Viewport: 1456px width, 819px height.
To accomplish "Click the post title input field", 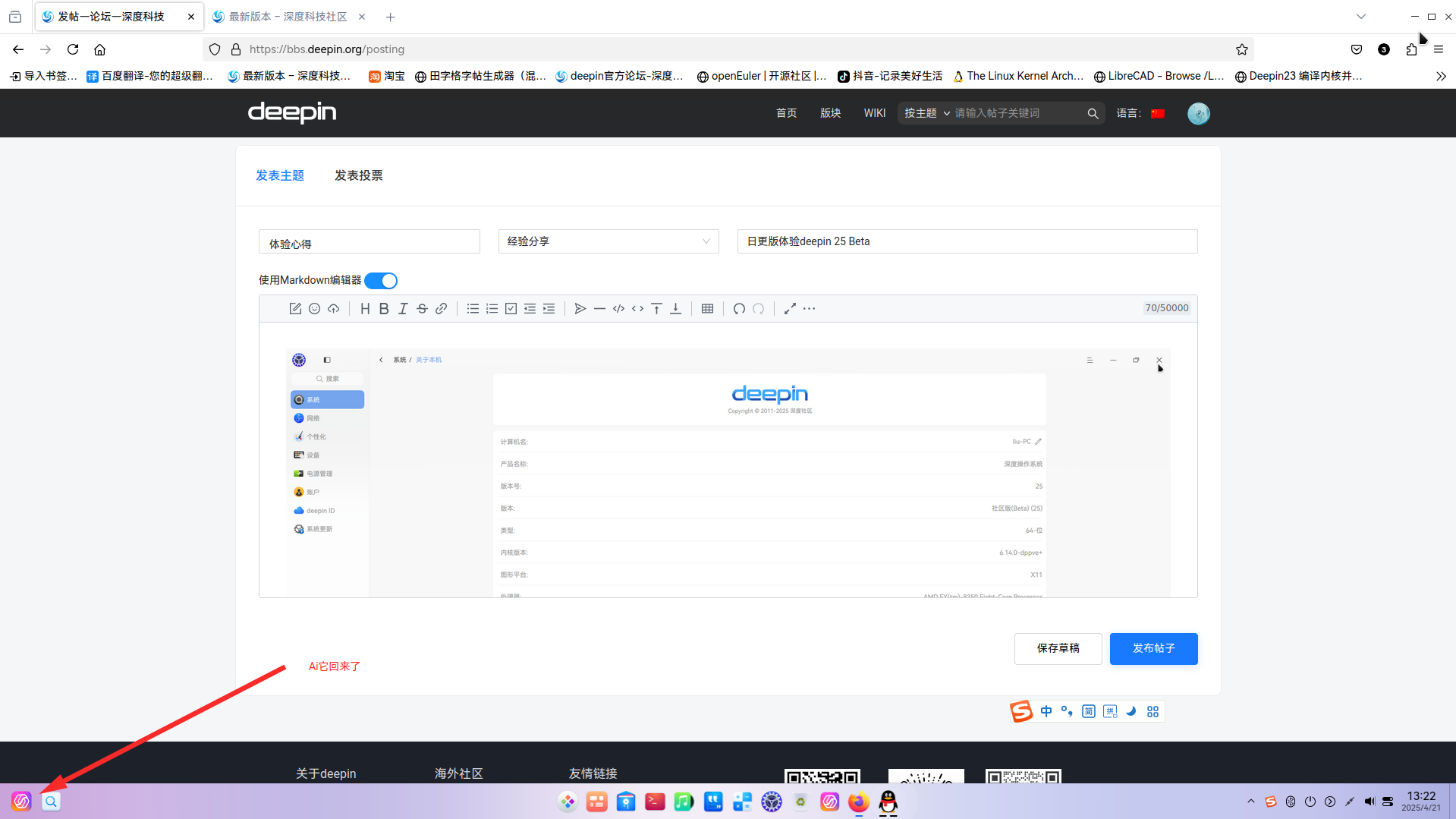I will coord(967,241).
